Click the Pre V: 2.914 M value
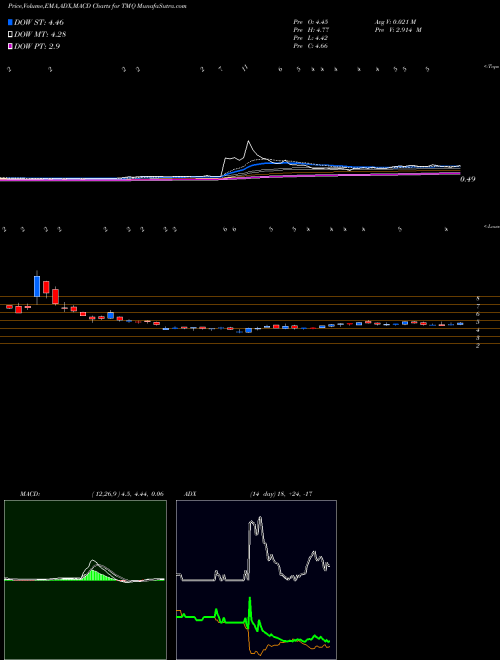 398,30
